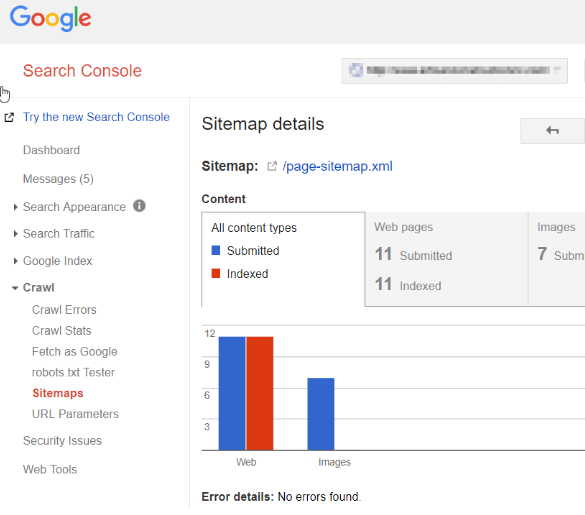This screenshot has width=585, height=515.
Task: Open Security Issues page
Action: tap(62, 441)
